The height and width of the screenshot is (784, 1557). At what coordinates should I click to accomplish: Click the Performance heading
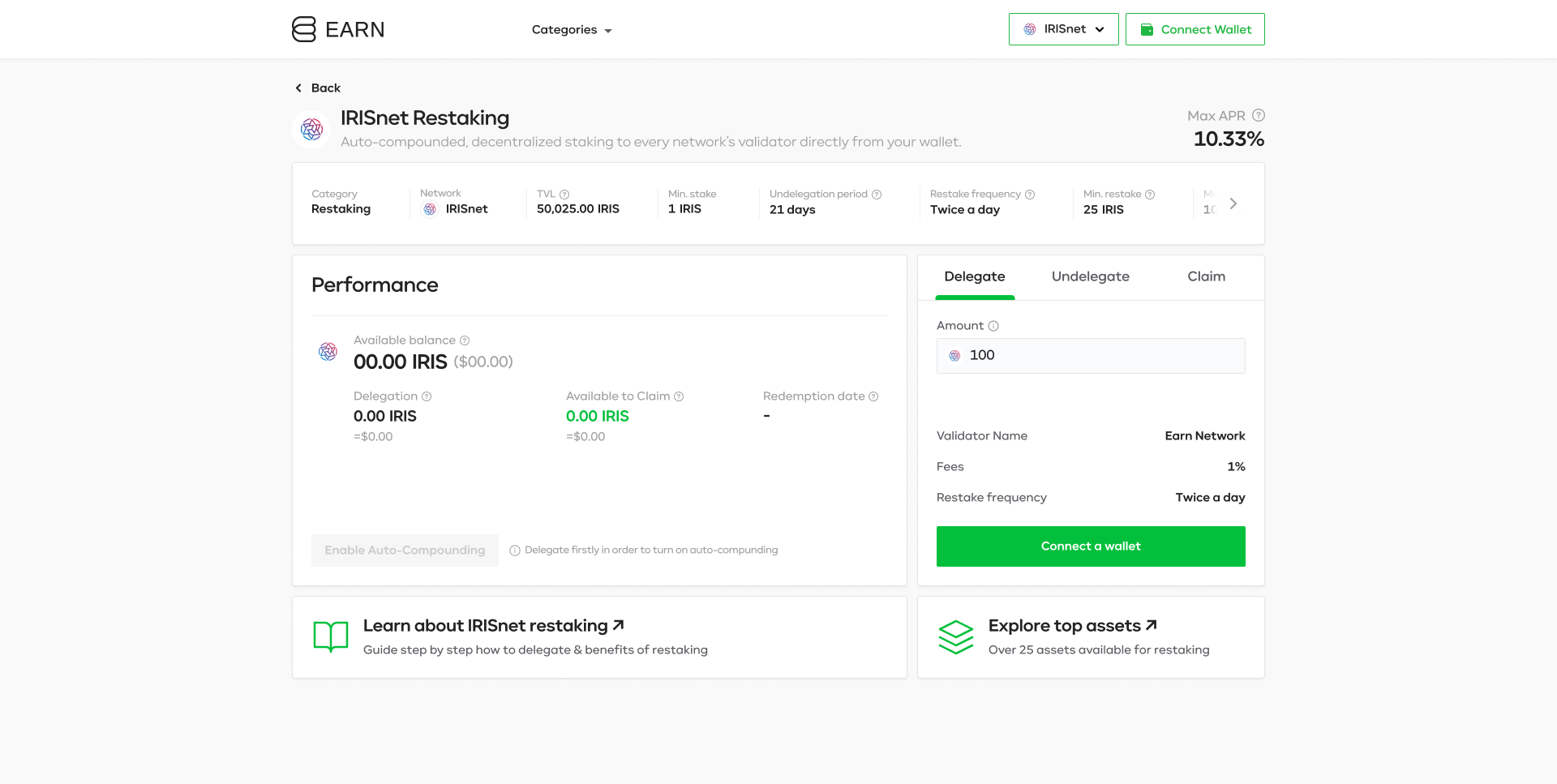click(x=375, y=285)
